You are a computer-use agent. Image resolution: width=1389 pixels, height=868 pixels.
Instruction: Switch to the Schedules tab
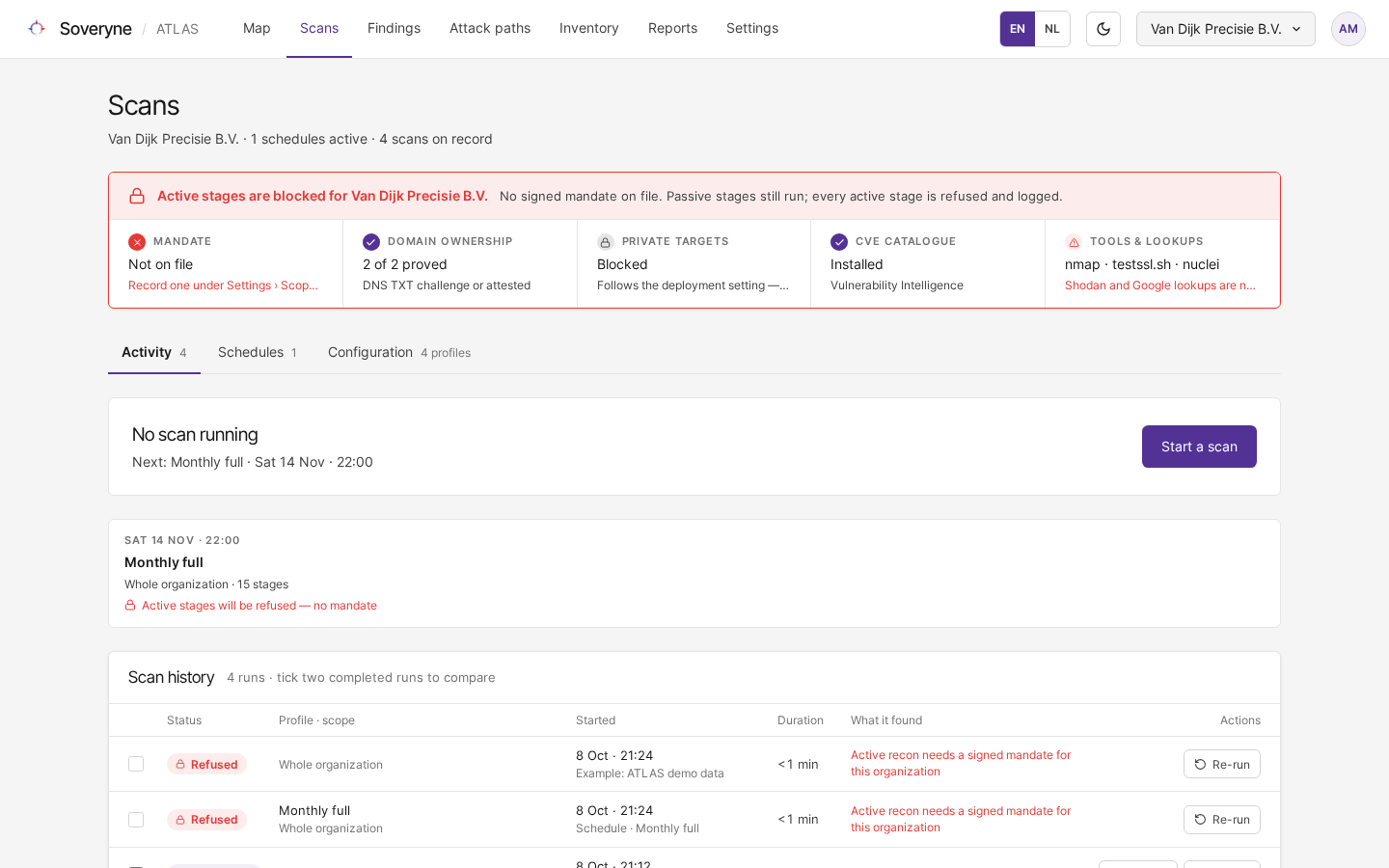click(258, 352)
